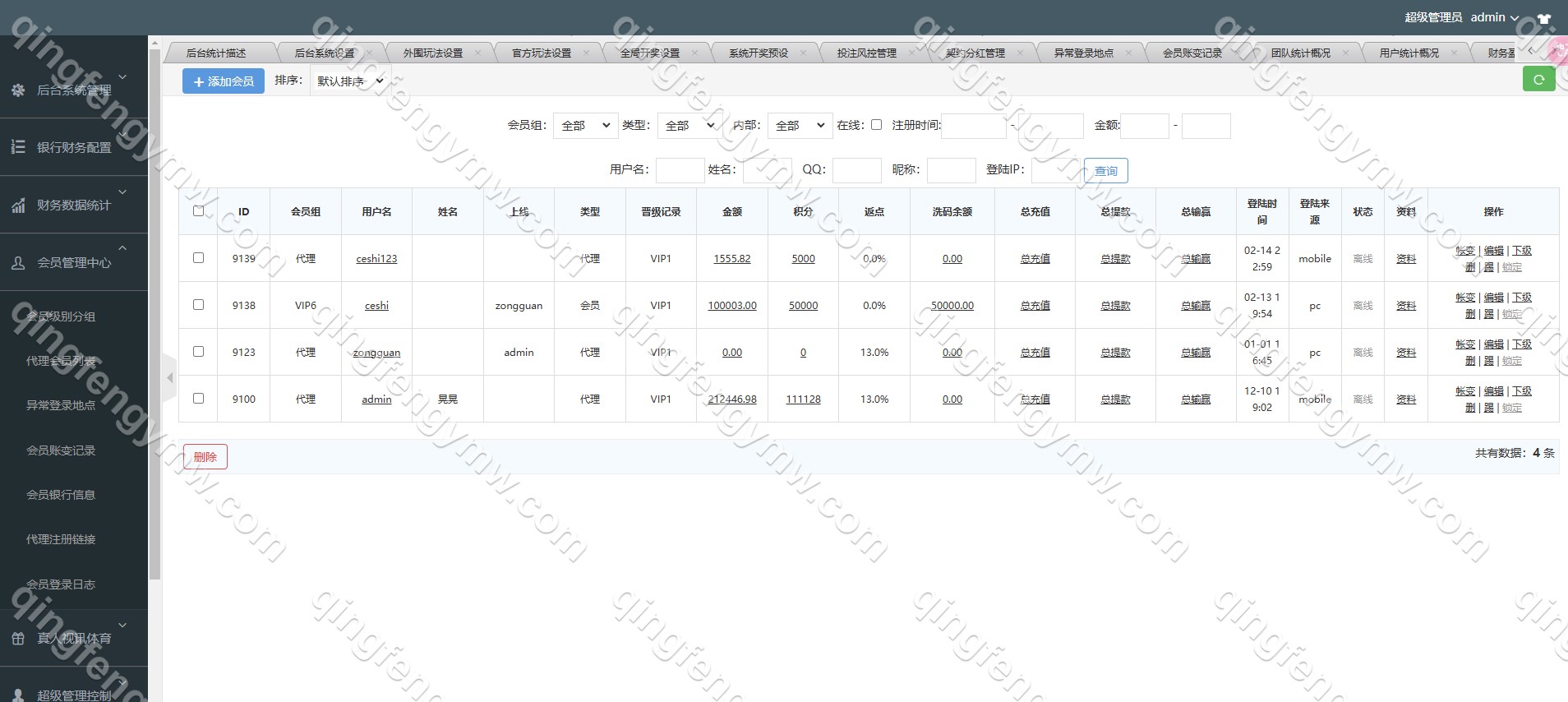Image resolution: width=1568 pixels, height=702 pixels.
Task: Open the skin theme shirt icon
Action: (1543, 18)
